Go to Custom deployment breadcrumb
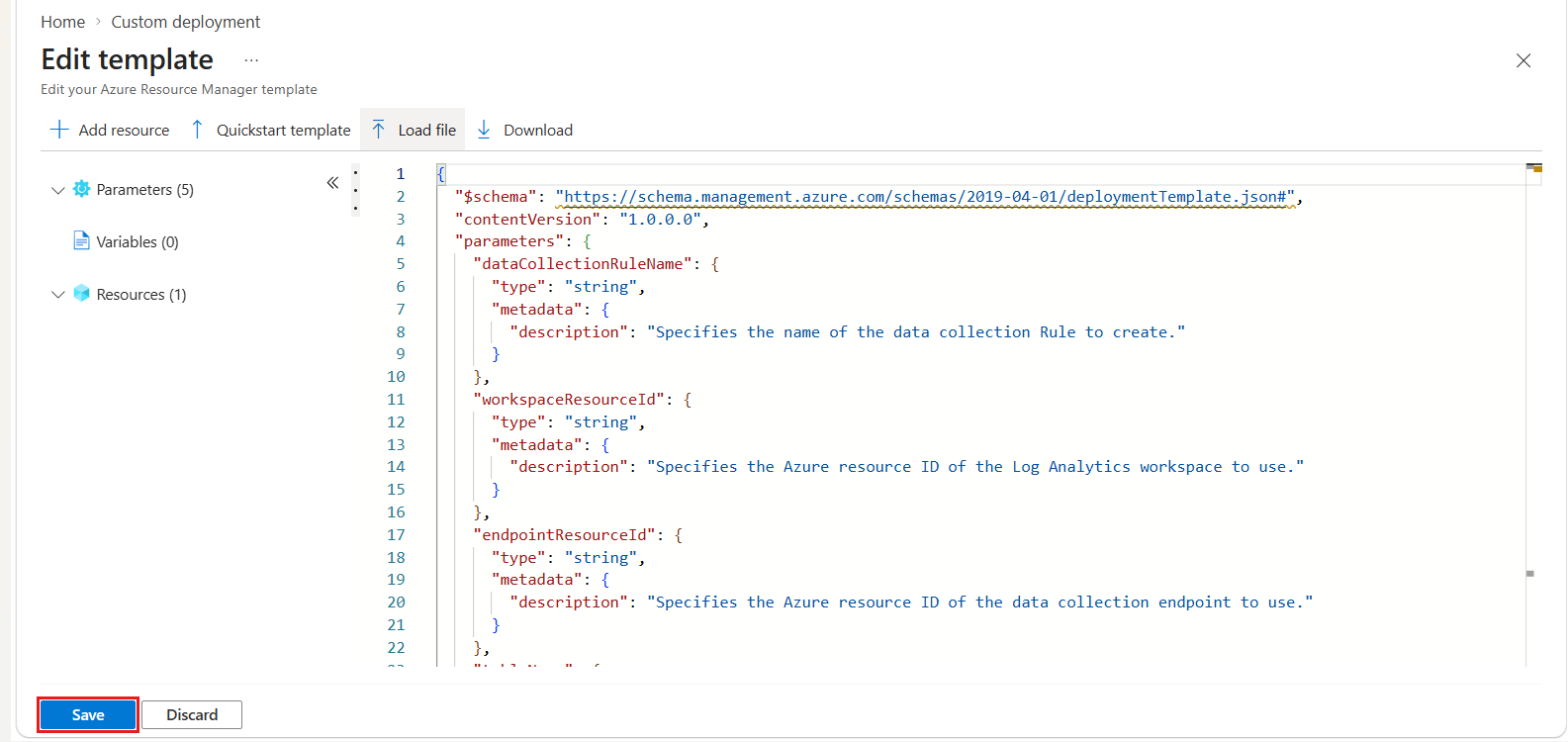The width and height of the screenshot is (1568, 742). pyautogui.click(x=186, y=22)
